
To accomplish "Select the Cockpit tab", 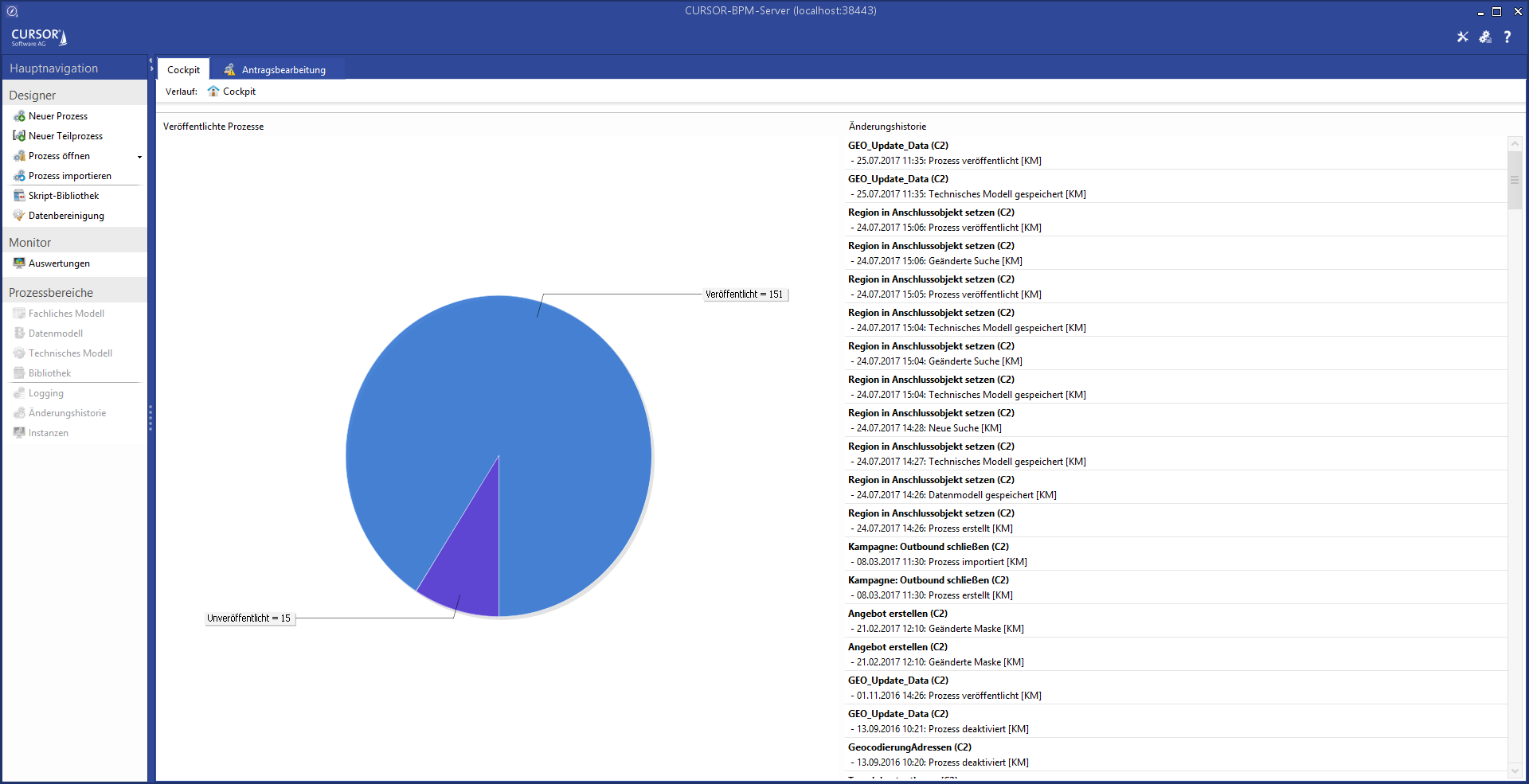I will point(183,70).
